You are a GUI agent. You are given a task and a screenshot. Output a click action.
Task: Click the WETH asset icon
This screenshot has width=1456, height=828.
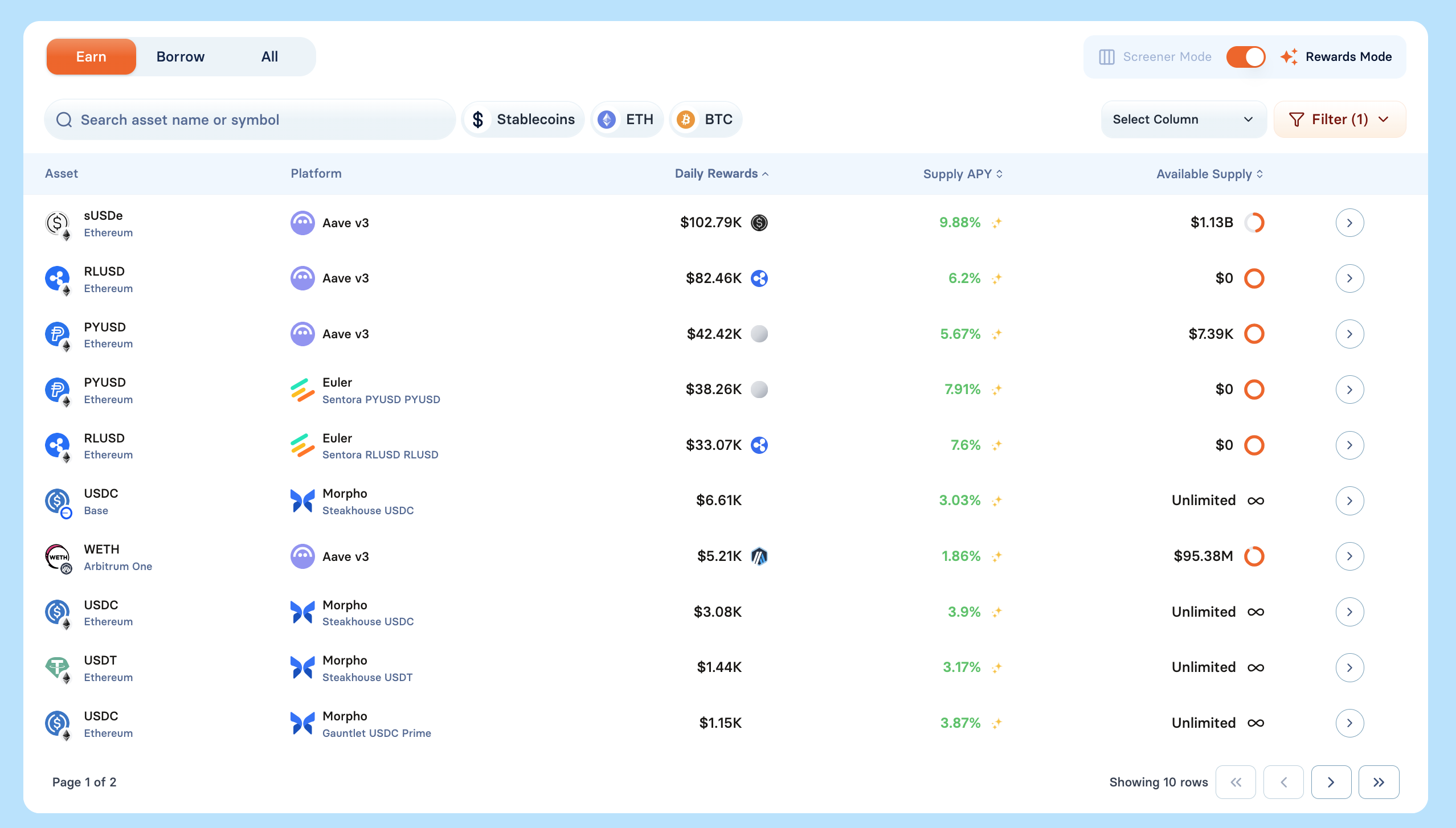[x=58, y=556]
